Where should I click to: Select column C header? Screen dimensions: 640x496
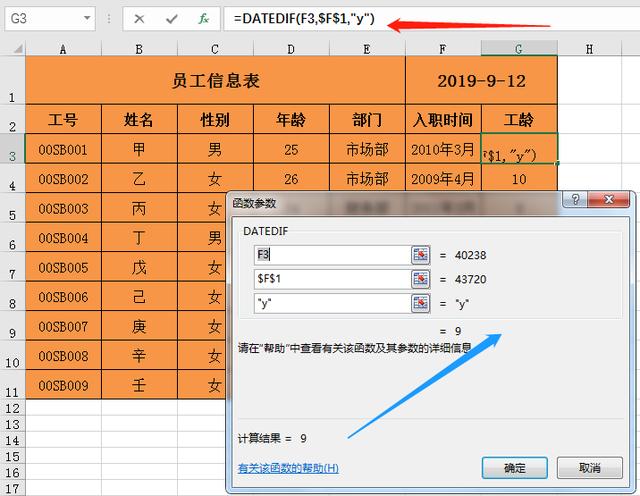(215, 49)
